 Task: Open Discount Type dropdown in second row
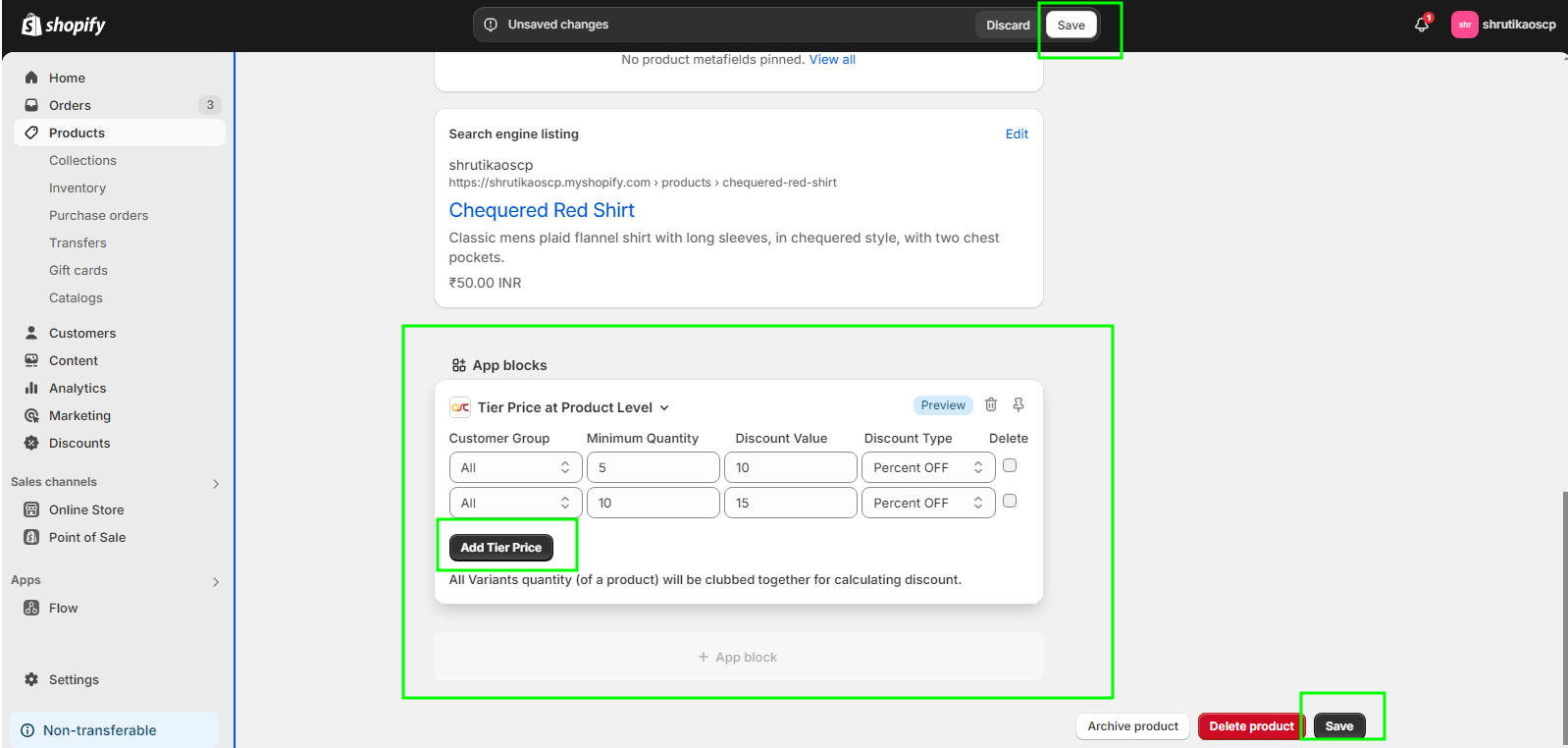click(x=927, y=503)
